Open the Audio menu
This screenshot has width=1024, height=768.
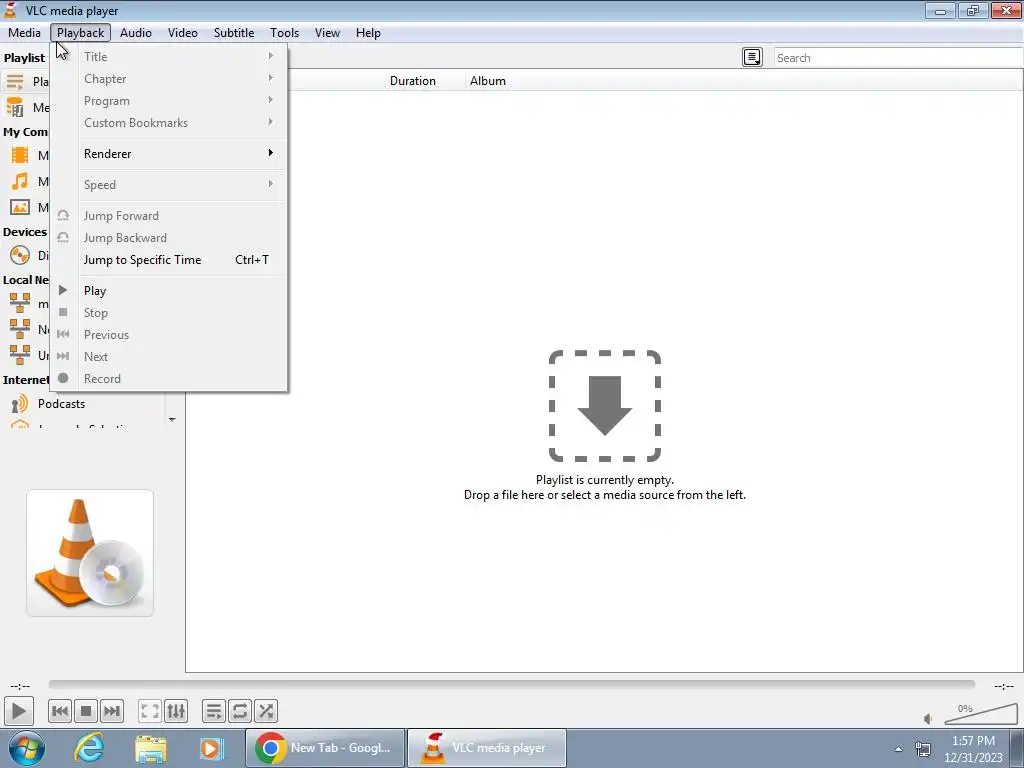click(136, 33)
